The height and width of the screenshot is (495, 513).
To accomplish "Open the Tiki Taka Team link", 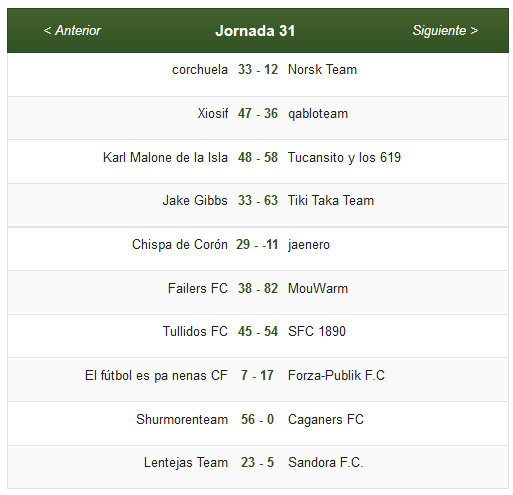I will [x=331, y=201].
